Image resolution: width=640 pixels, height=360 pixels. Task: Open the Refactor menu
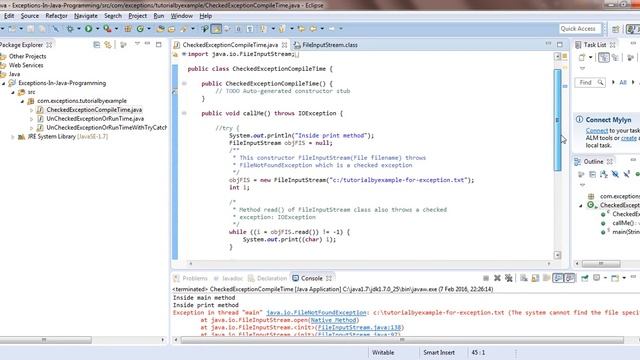point(56,16)
